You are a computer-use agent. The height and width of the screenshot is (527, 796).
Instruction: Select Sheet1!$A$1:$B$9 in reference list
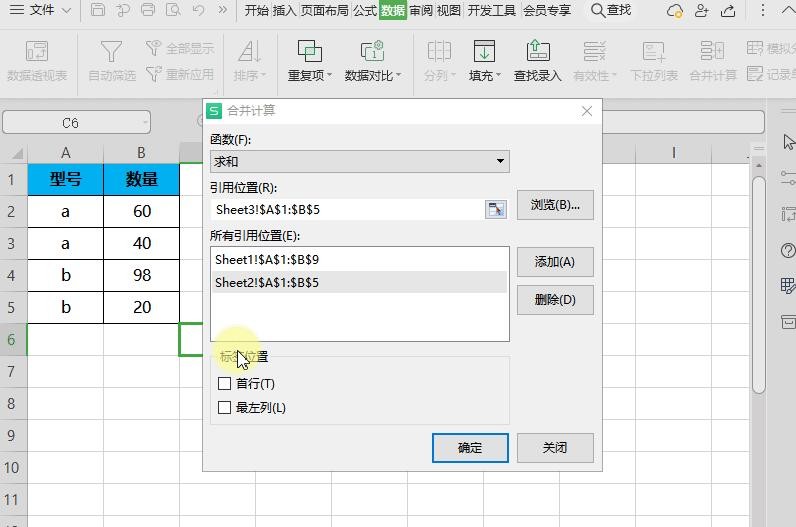(x=359, y=259)
